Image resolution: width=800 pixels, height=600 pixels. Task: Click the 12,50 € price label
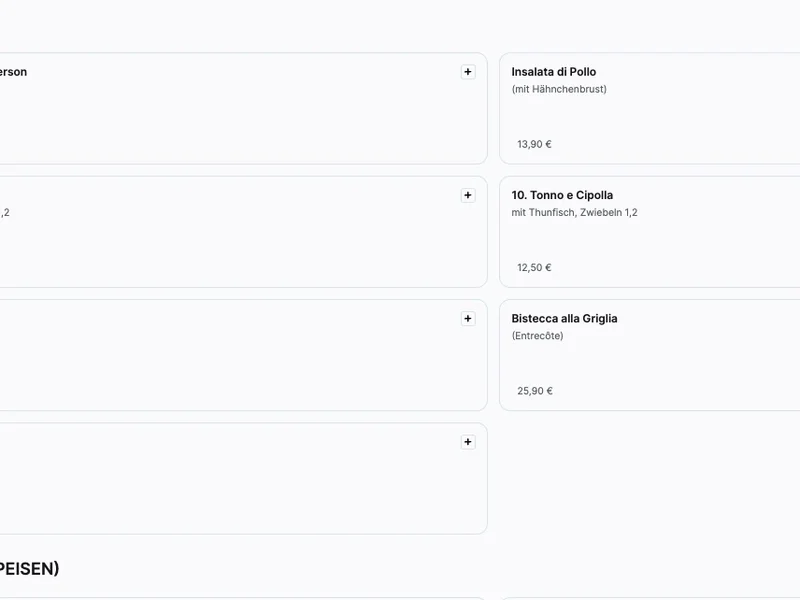534,268
